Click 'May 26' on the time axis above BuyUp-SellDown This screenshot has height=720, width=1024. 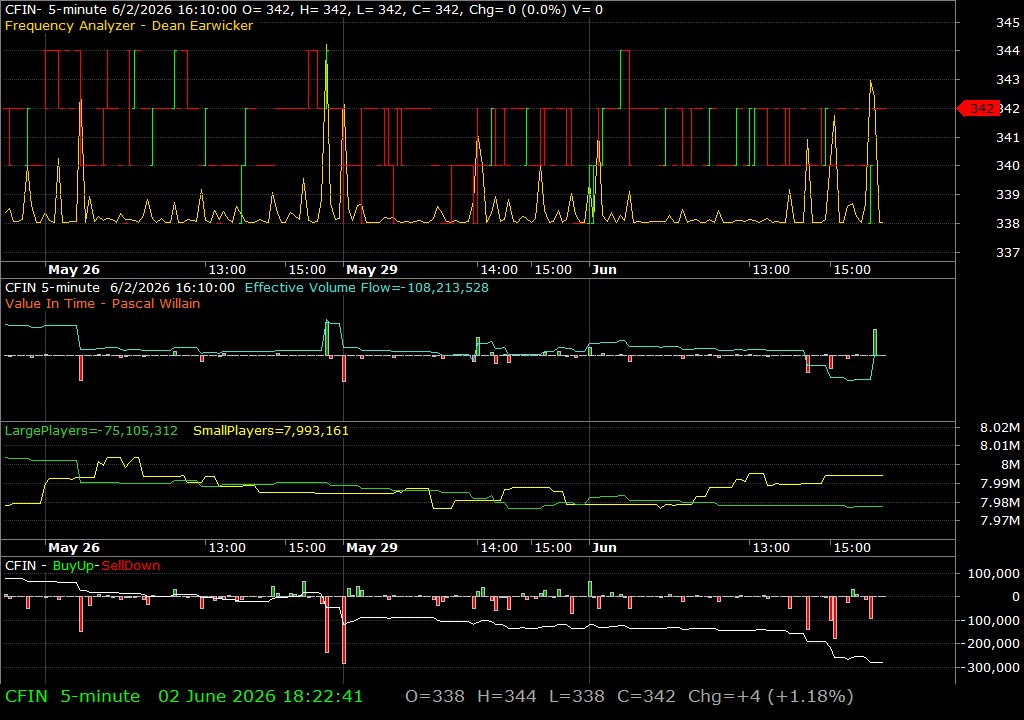click(74, 548)
